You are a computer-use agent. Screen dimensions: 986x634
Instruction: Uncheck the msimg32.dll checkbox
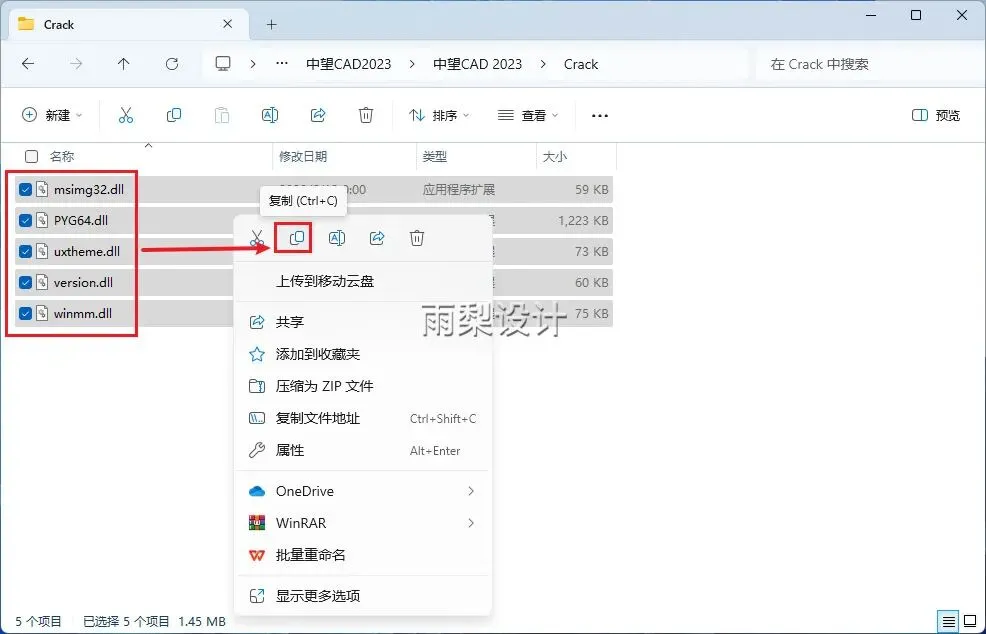[25, 189]
